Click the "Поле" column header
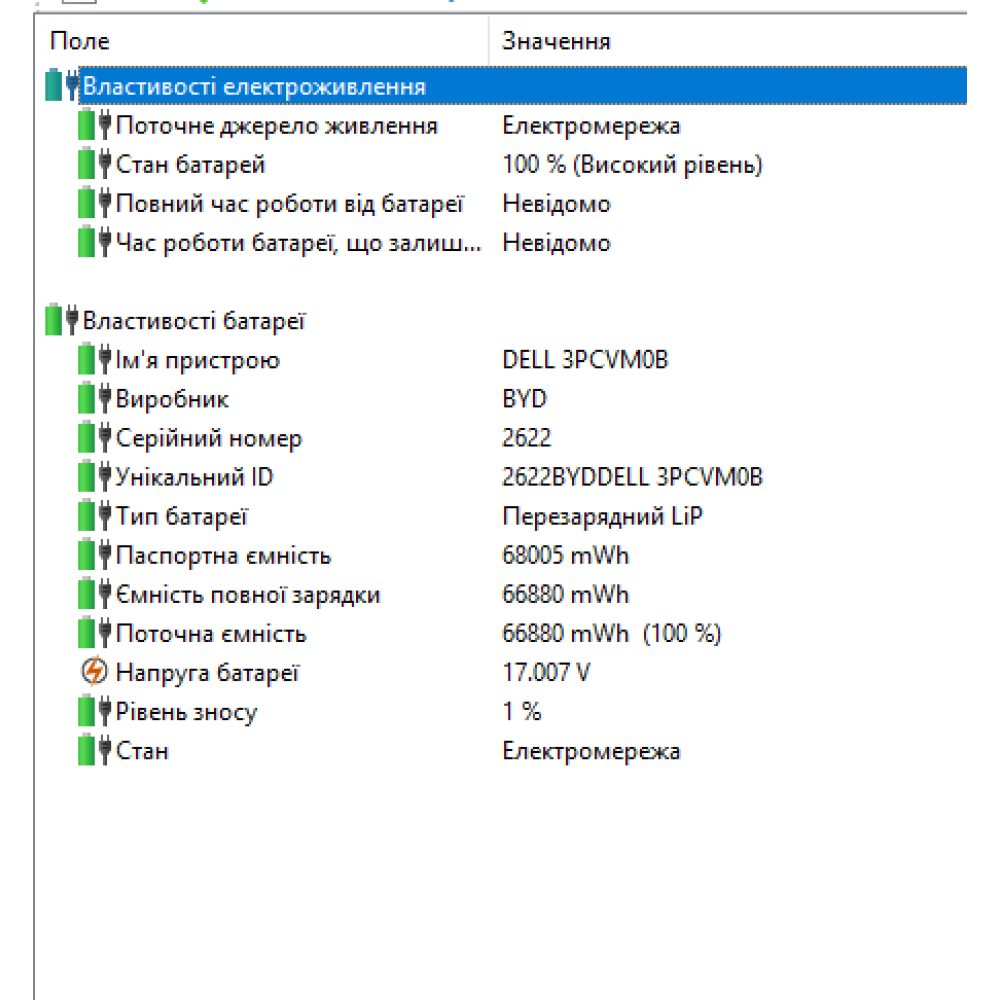This screenshot has width=1000, height=1000. 82,41
